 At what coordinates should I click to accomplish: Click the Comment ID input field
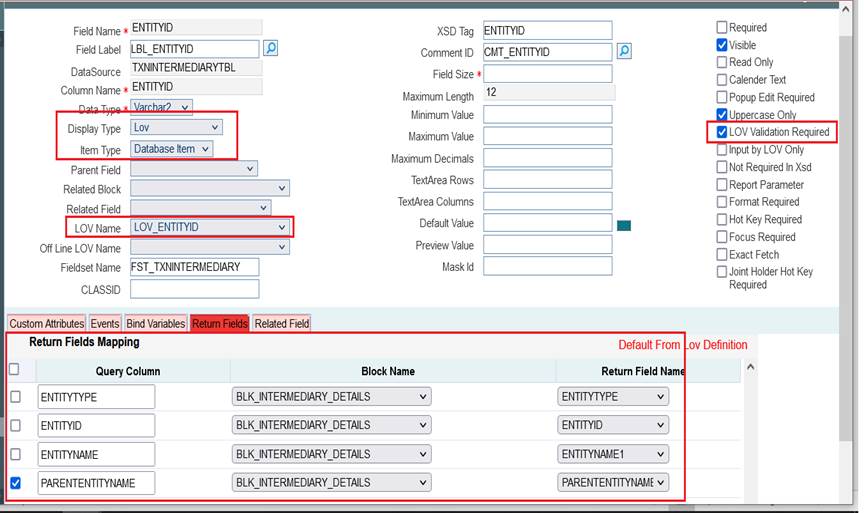[548, 52]
